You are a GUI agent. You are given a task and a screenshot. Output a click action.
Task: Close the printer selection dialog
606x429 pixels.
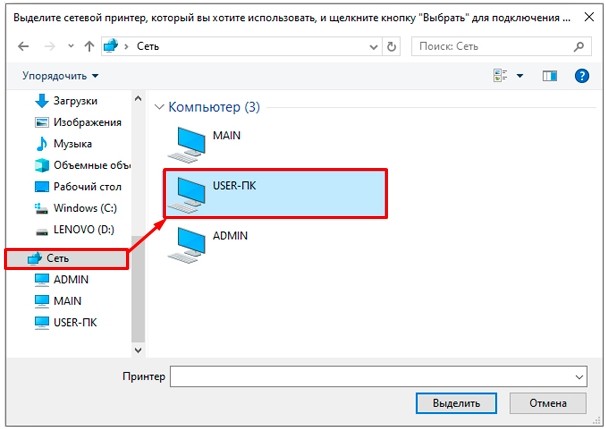click(589, 17)
